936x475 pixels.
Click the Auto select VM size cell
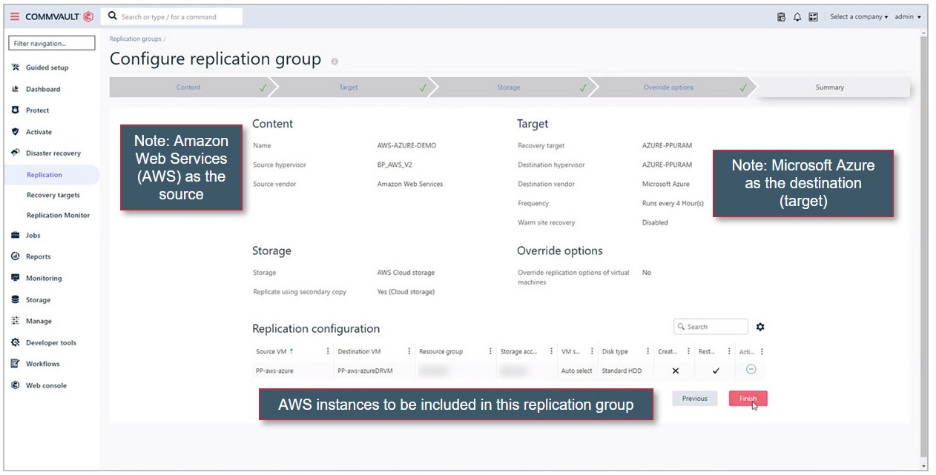[x=577, y=371]
